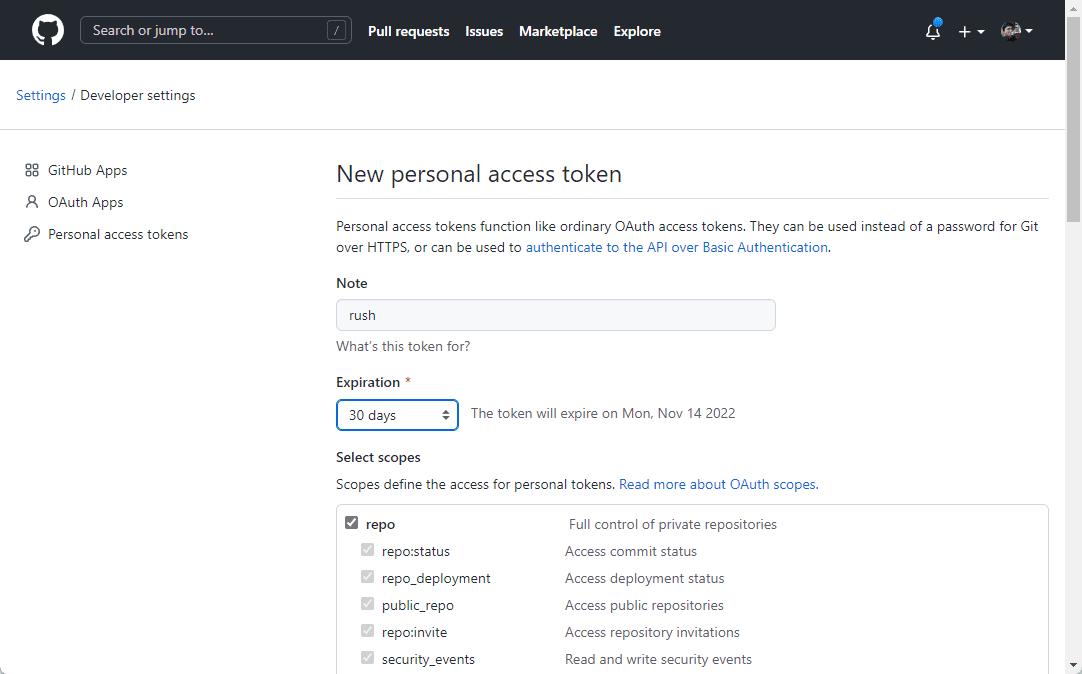Focus the Search or jump to field

pyautogui.click(x=216, y=30)
